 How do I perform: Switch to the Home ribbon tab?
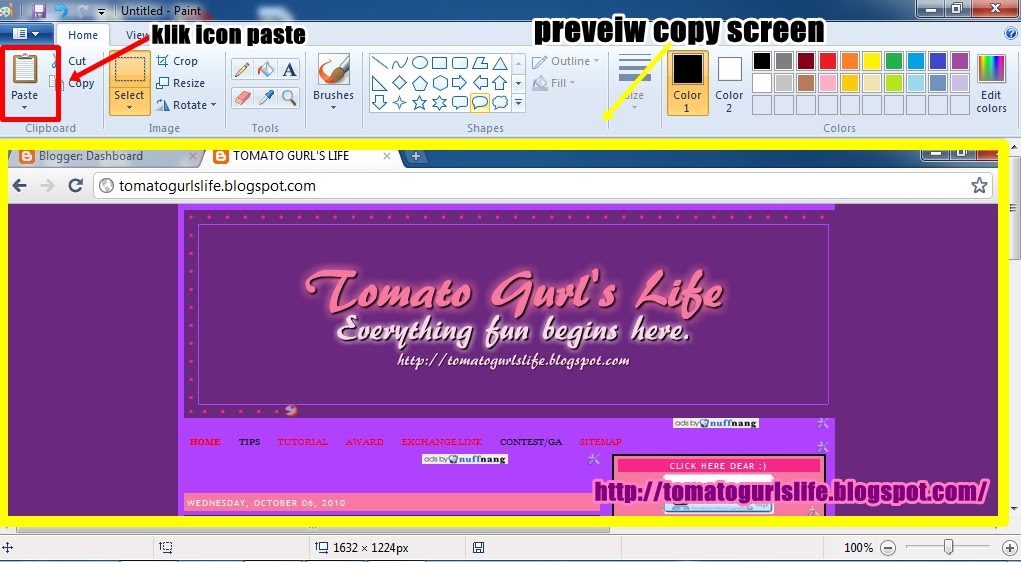[x=83, y=35]
